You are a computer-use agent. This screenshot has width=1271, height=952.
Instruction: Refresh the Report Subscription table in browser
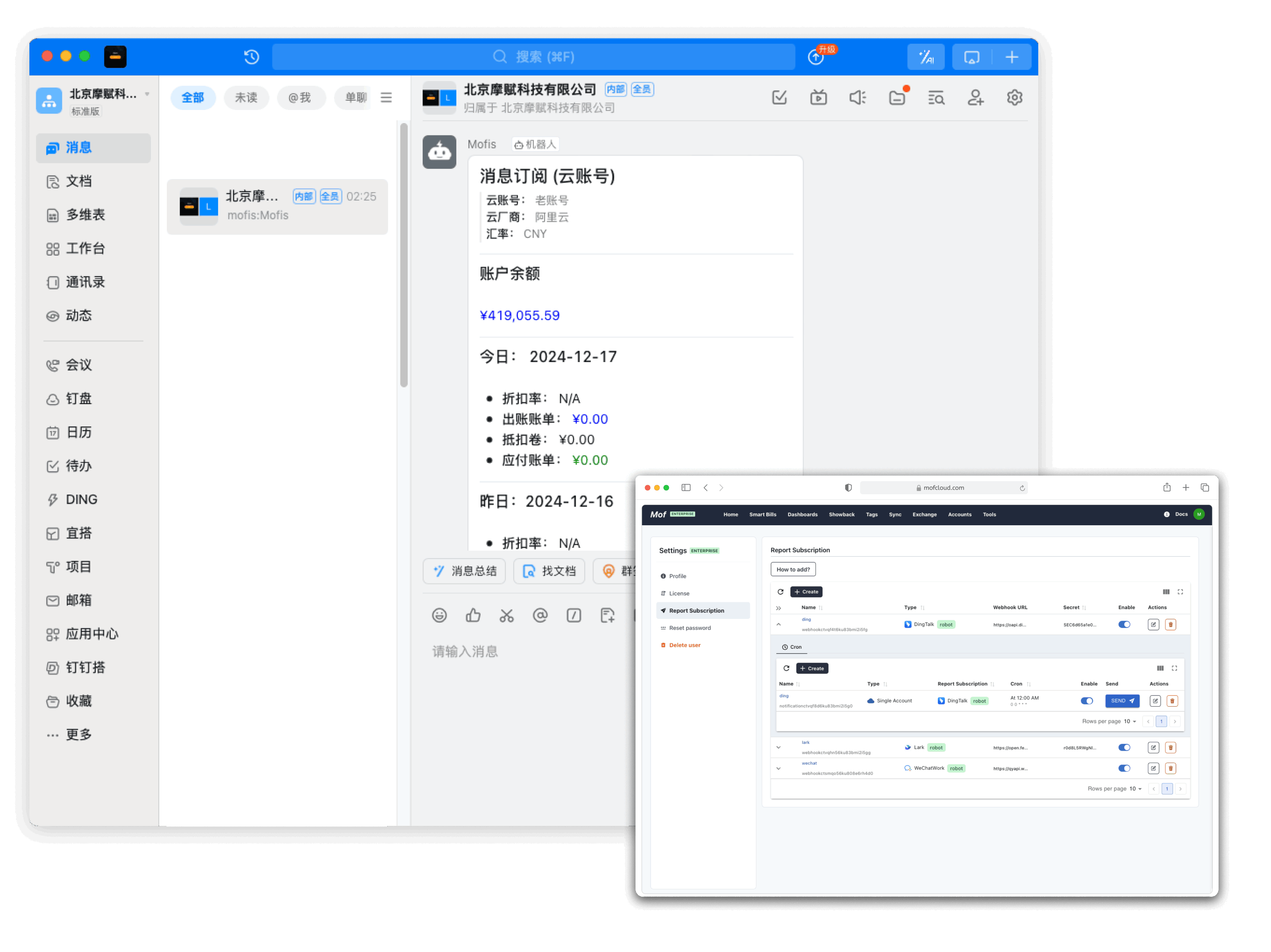pyautogui.click(x=780, y=592)
